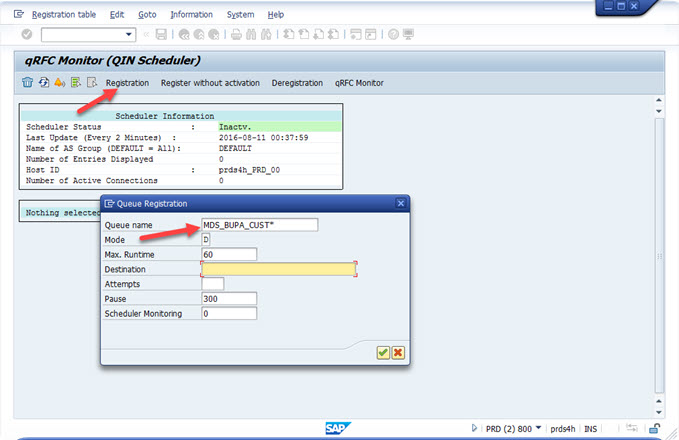Click the vertical scrollbar track
The width and height of the screenshot is (679, 440).
pos(659,256)
